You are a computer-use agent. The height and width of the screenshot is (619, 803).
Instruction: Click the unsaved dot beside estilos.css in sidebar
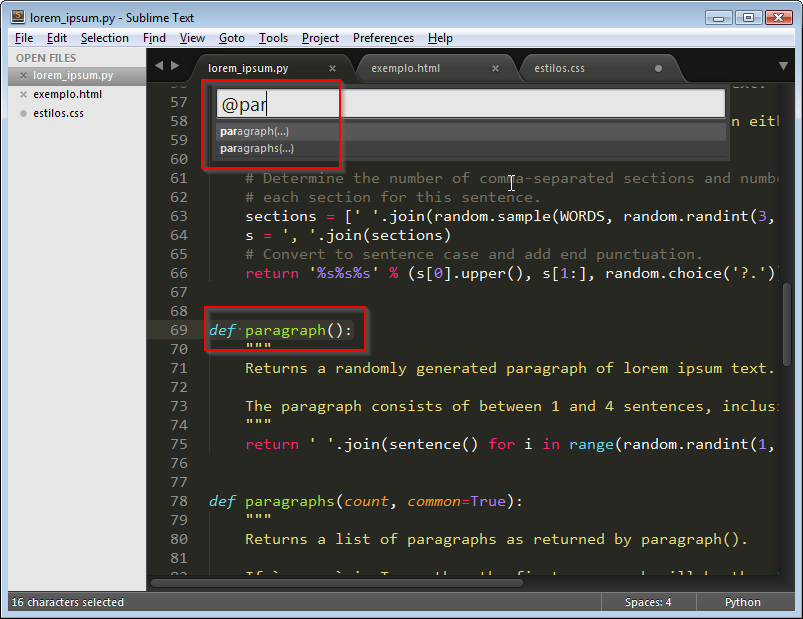(x=24, y=114)
